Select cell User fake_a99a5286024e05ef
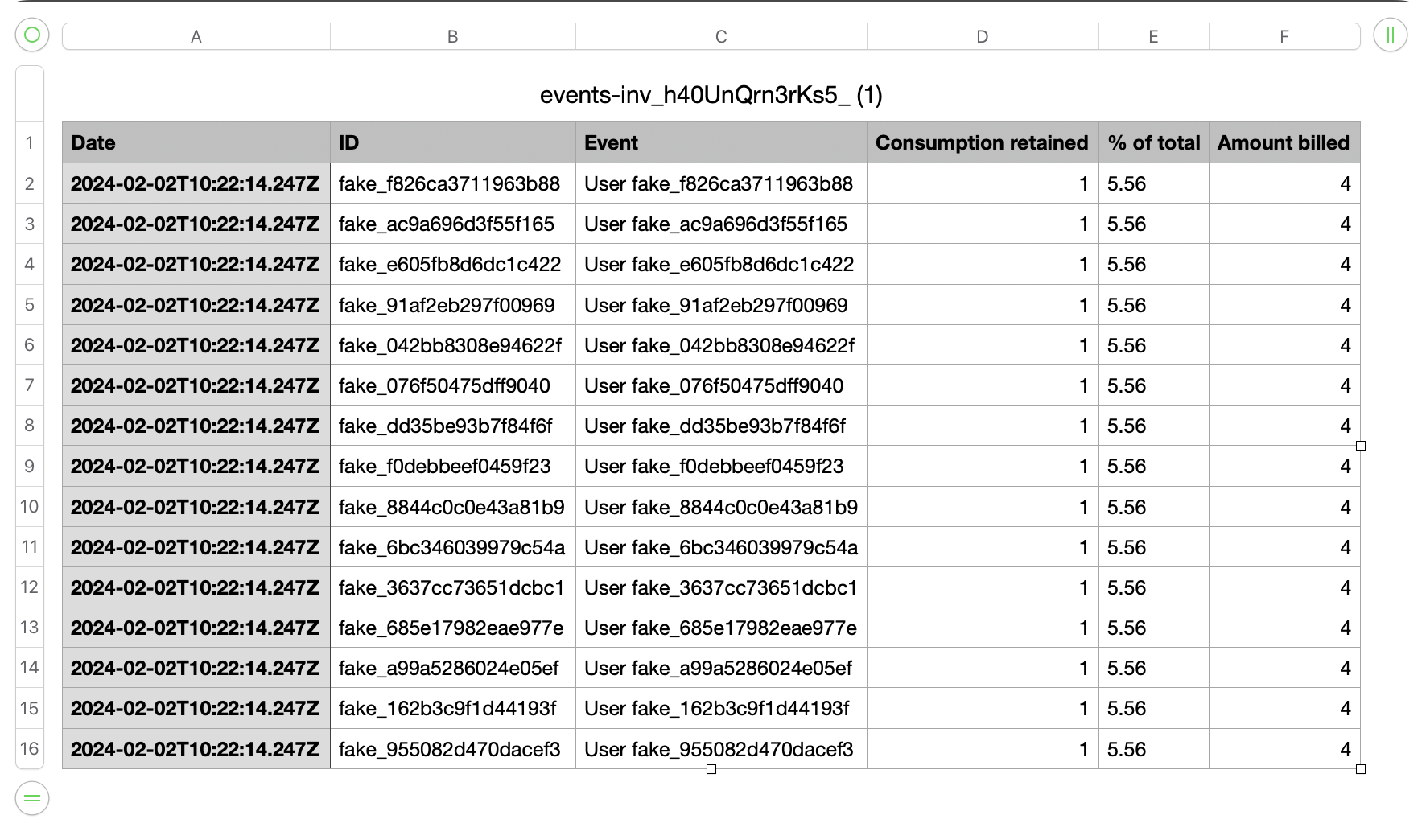This screenshot has width=1426, height=840. (x=721, y=668)
